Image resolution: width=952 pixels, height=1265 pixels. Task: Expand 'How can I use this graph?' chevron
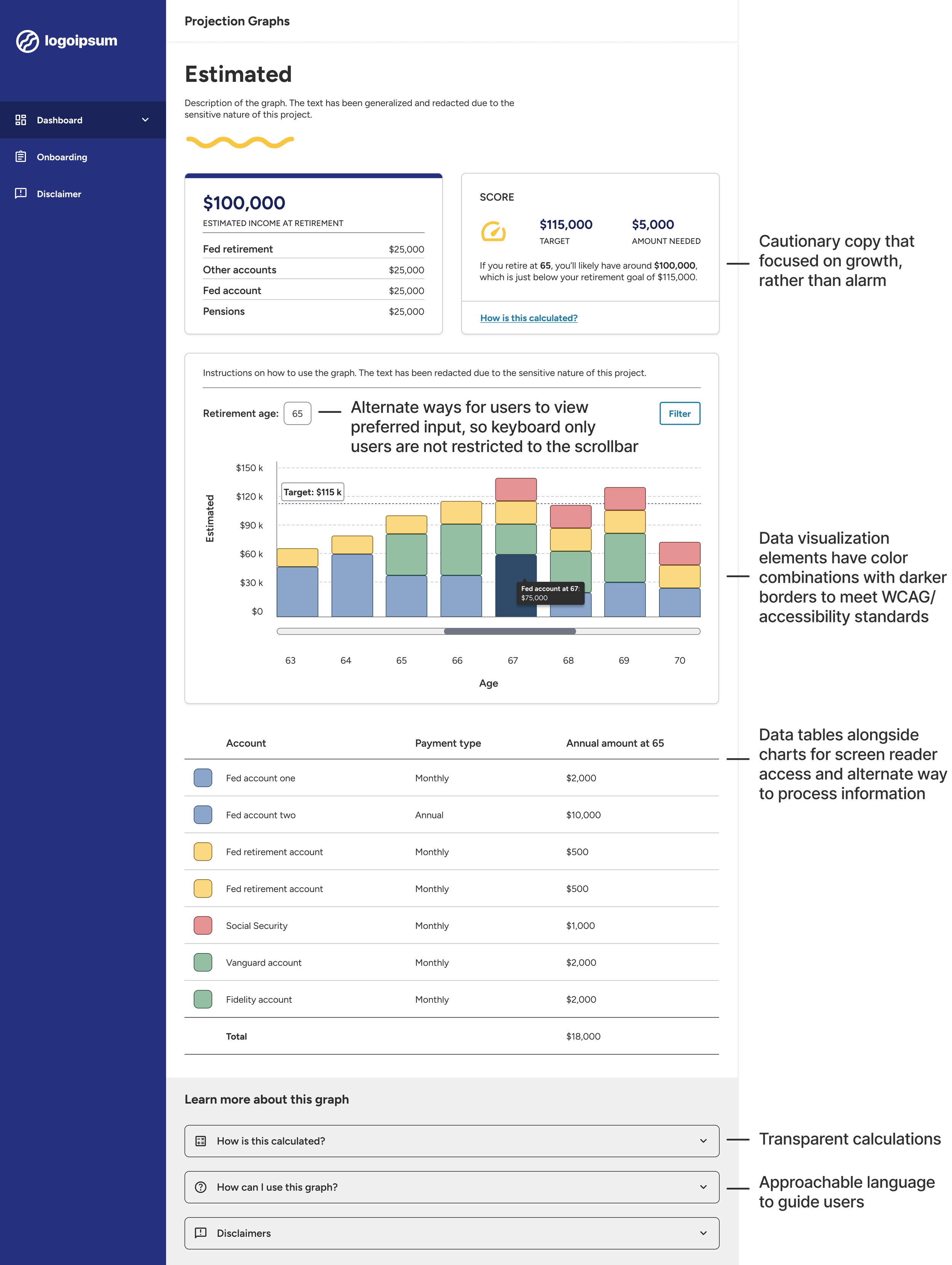click(x=703, y=1187)
